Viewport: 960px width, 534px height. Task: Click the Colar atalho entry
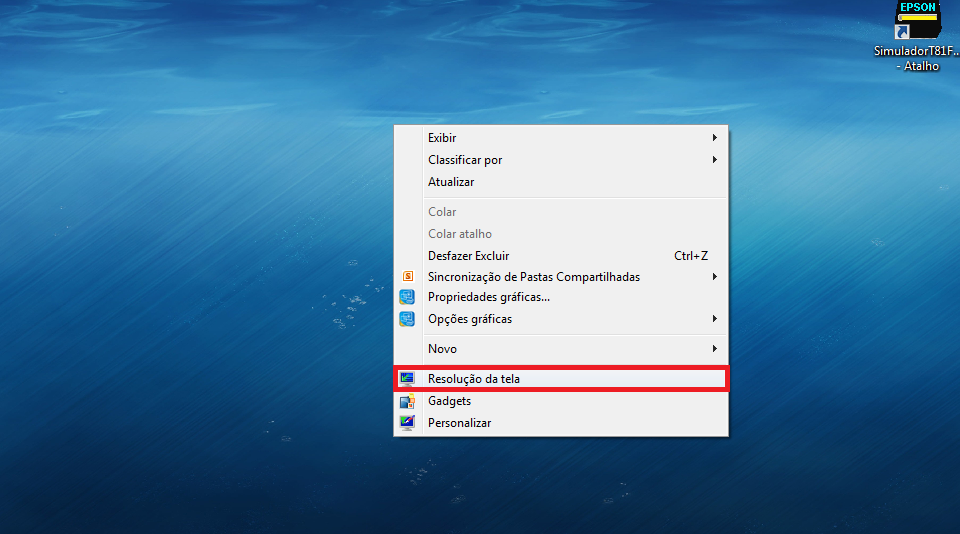561,234
